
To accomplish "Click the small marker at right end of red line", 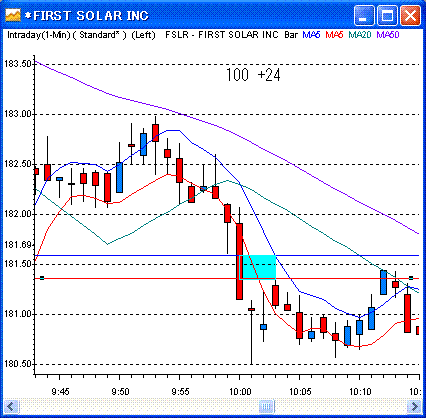I will [411, 278].
